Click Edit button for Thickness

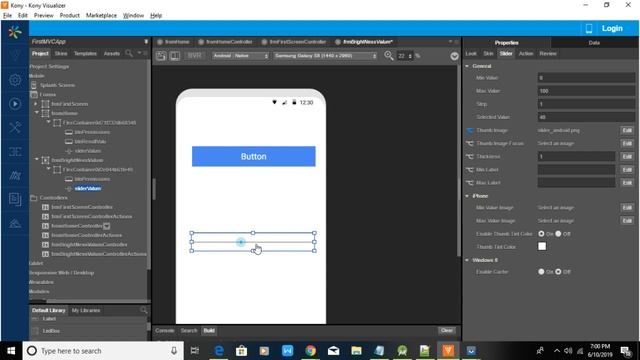pyautogui.click(x=627, y=156)
